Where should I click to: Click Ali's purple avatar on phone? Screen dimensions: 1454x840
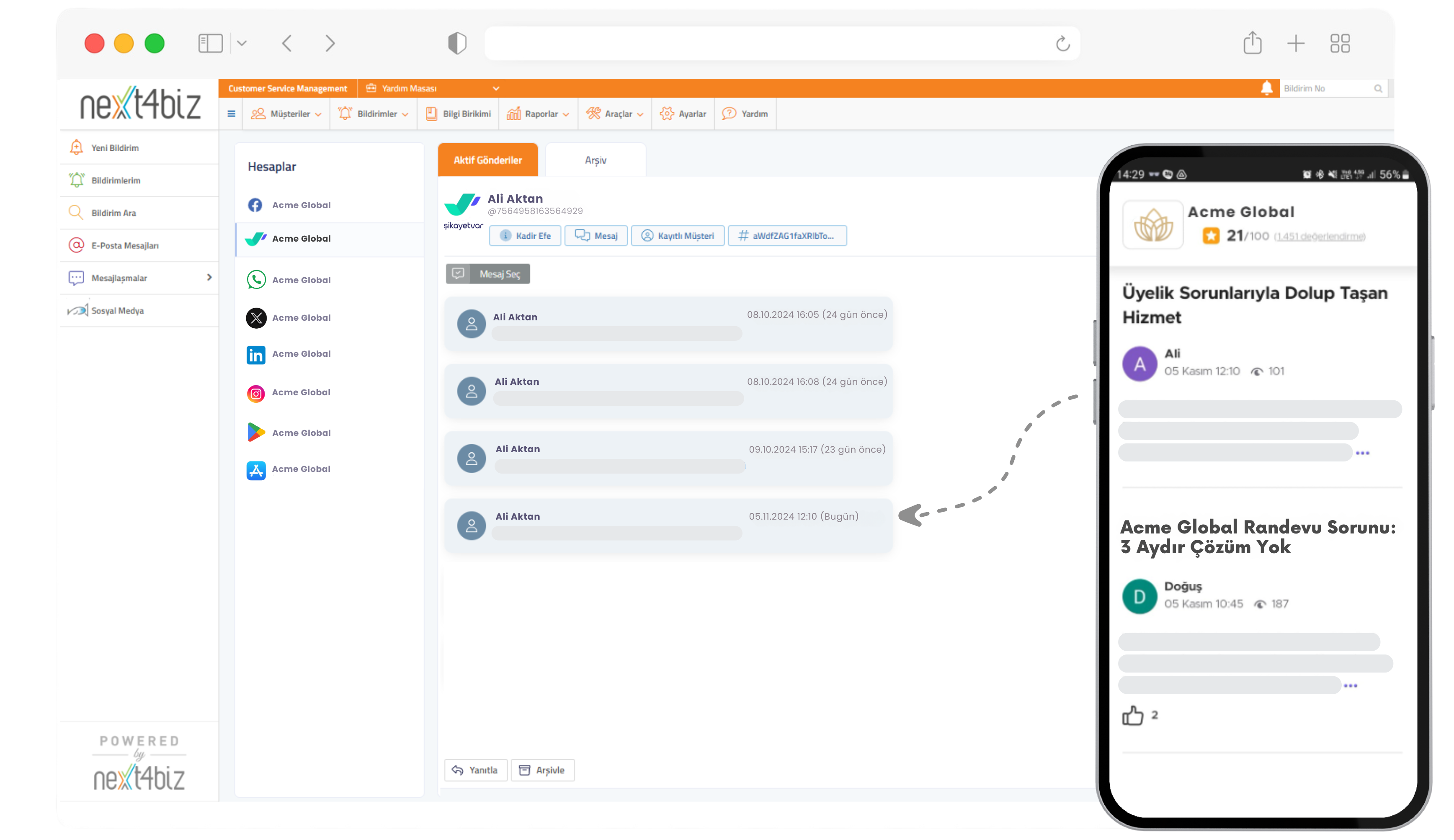(1139, 363)
